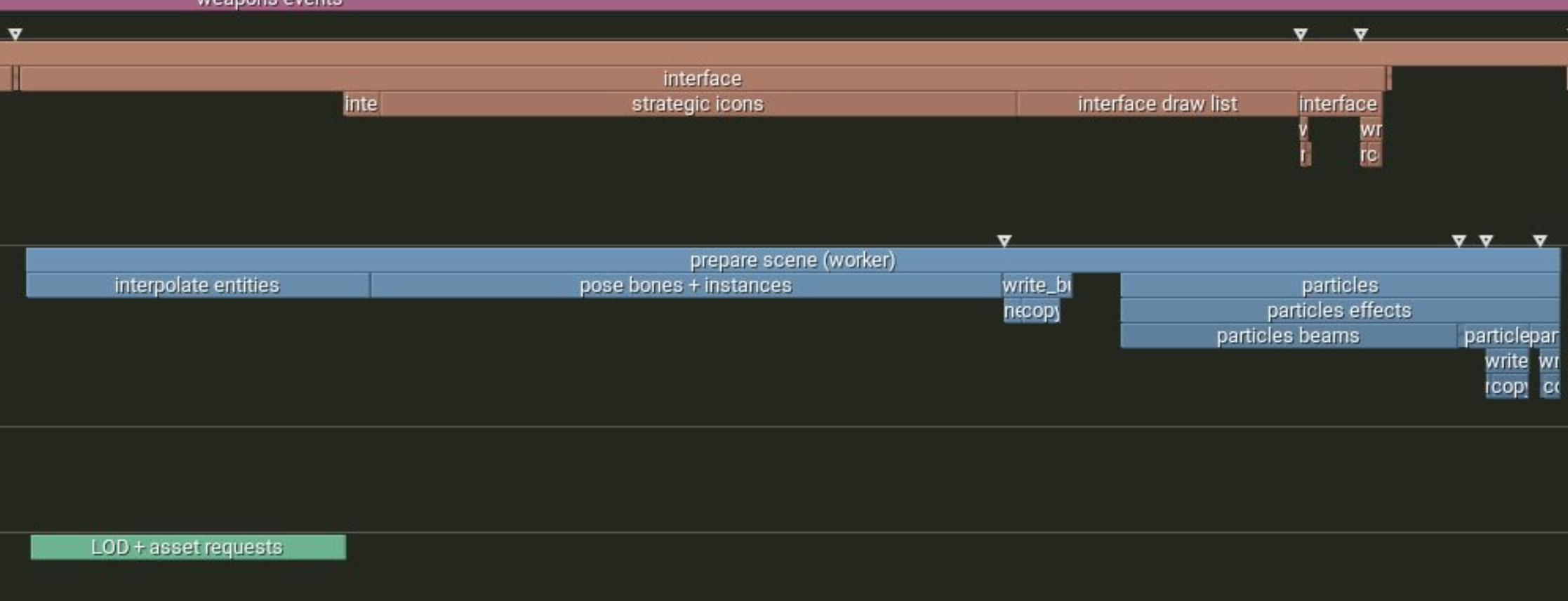Select the memcopy block below write_b
Screen dimensions: 1568x601
(1031, 310)
